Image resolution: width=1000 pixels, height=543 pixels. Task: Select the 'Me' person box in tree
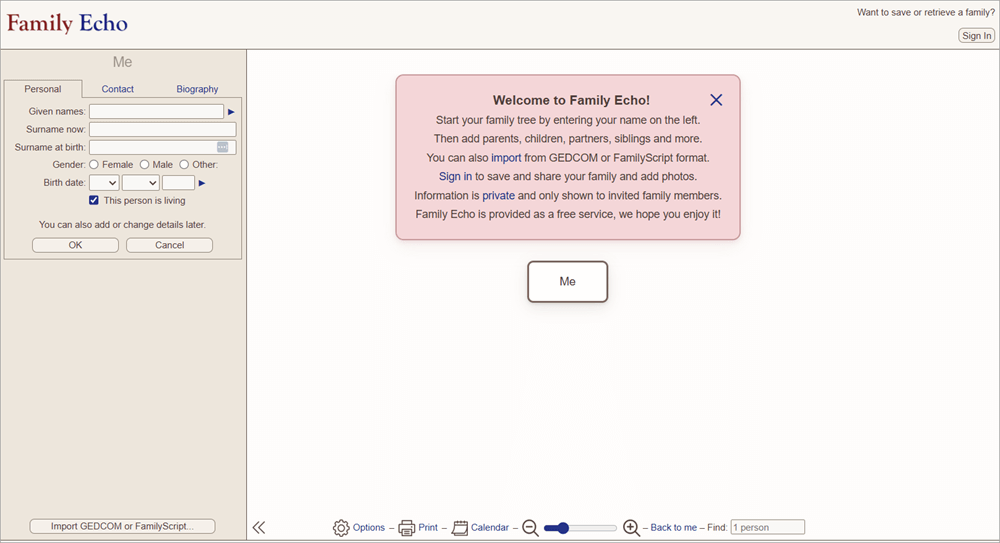(568, 281)
